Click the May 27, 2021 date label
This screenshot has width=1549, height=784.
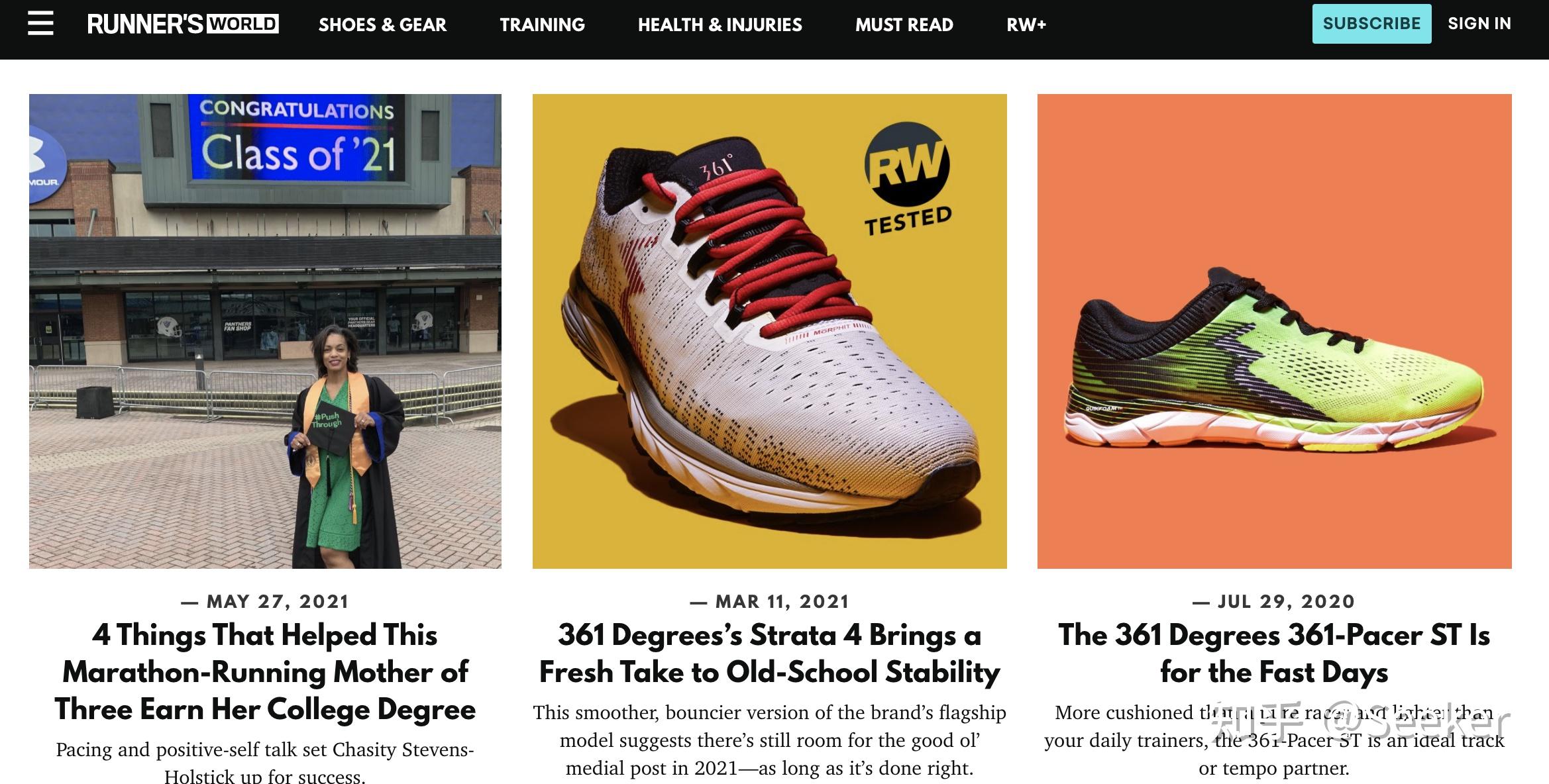[265, 601]
